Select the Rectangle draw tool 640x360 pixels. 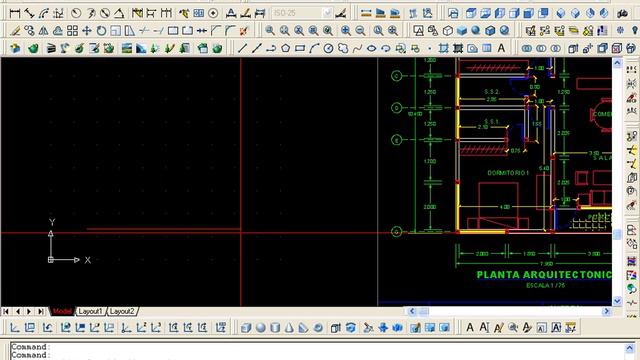pos(300,49)
